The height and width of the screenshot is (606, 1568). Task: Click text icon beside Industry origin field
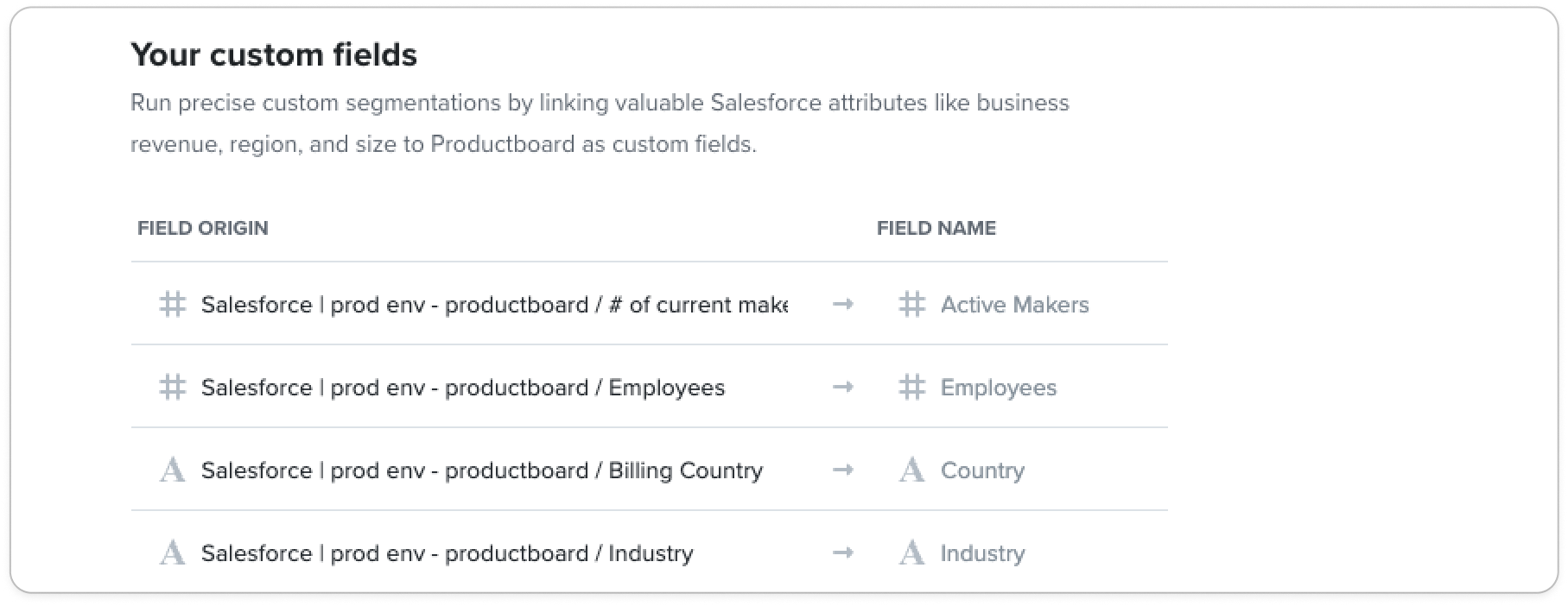[x=173, y=552]
